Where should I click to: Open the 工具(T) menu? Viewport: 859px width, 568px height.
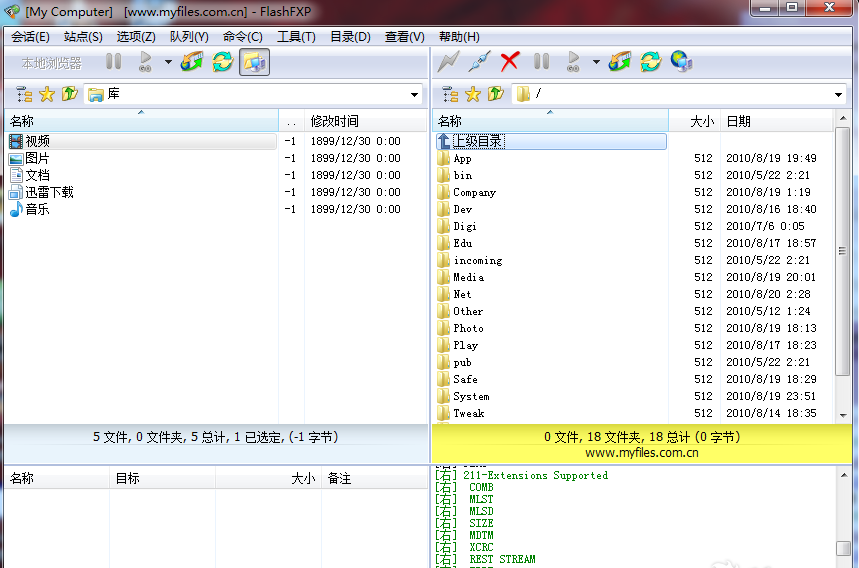click(296, 37)
